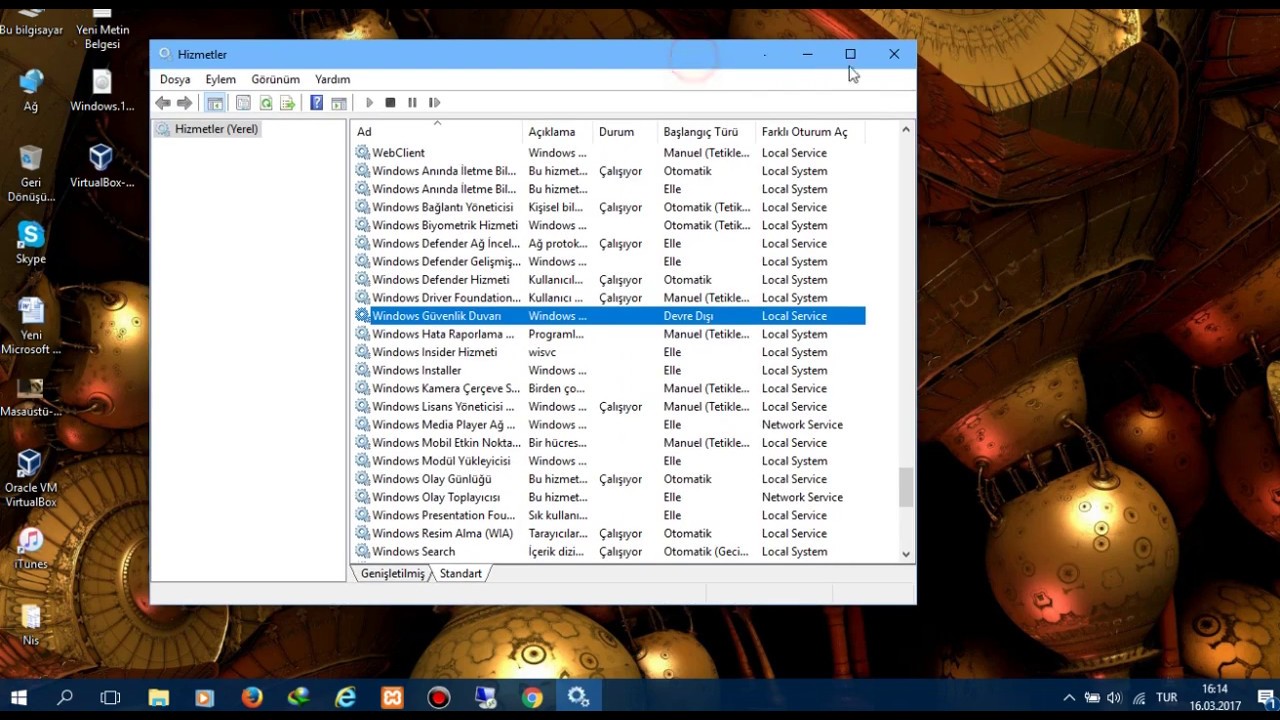Click the Restart Service icon
The width and height of the screenshot is (1280, 720).
(434, 103)
